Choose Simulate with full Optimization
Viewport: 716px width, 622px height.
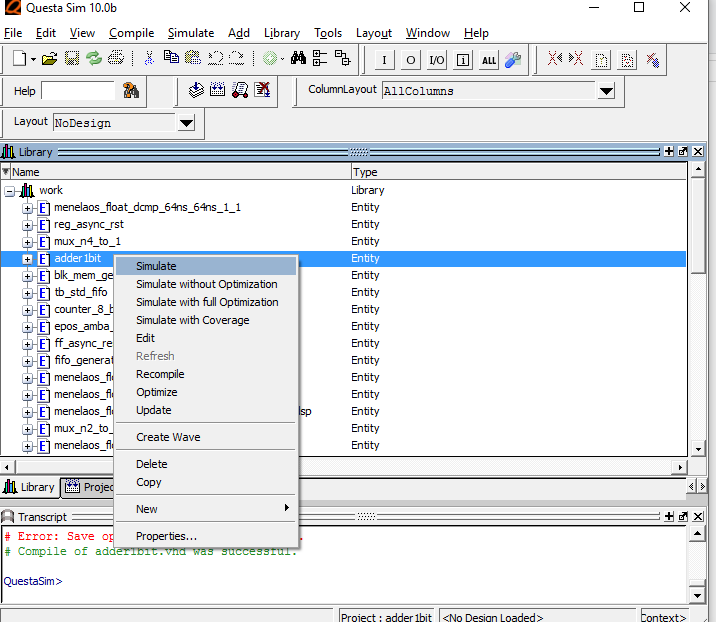[206, 302]
